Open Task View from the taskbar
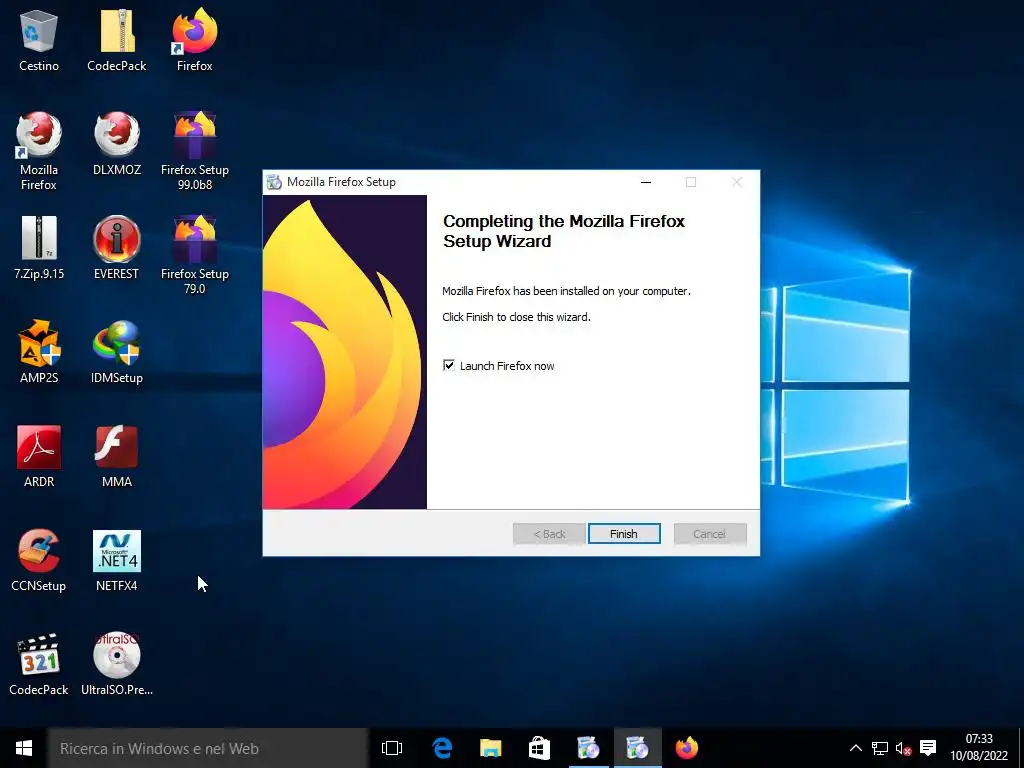Viewport: 1024px width, 768px height. click(x=392, y=748)
